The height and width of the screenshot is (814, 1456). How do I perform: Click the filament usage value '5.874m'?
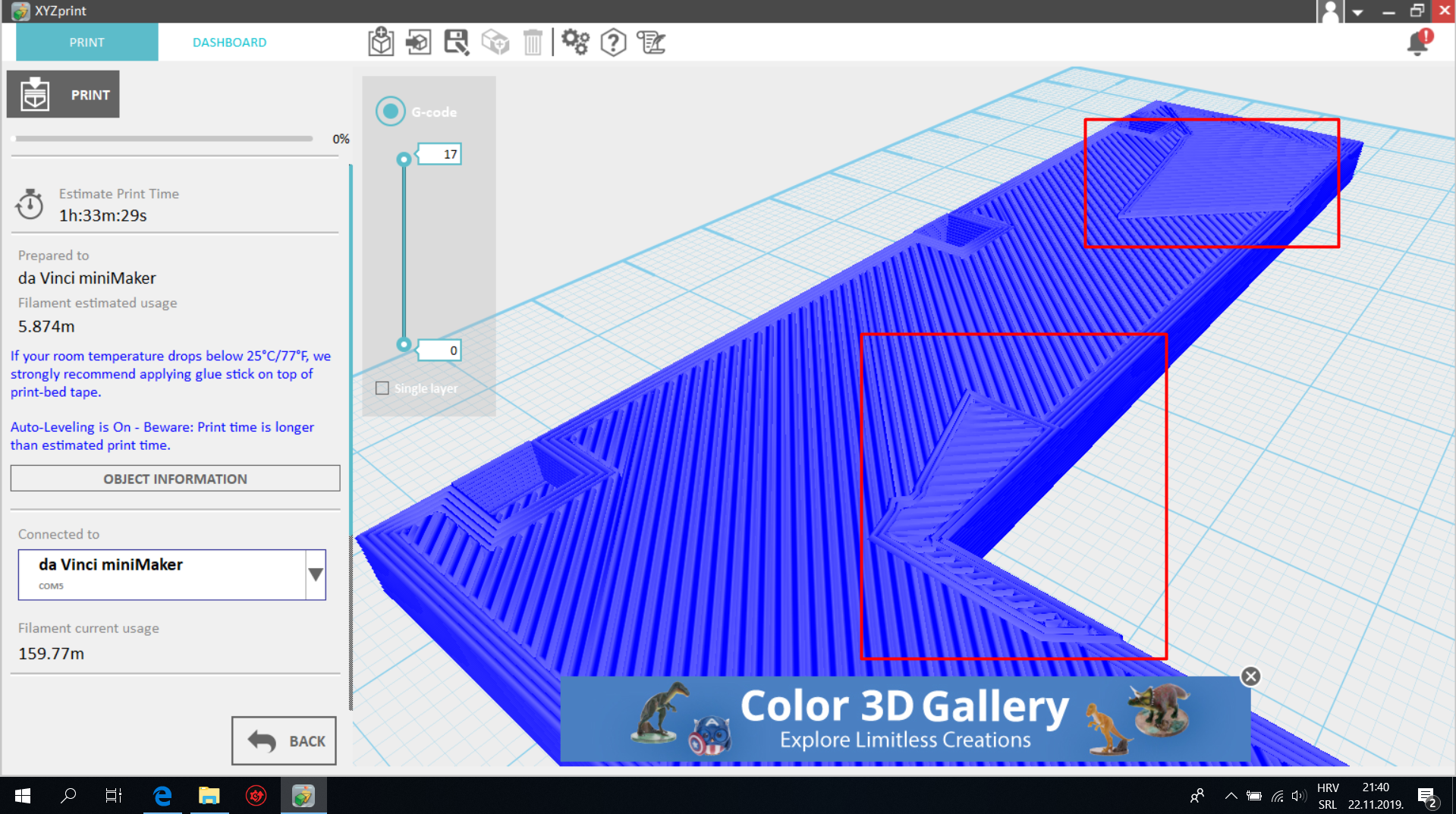46,326
